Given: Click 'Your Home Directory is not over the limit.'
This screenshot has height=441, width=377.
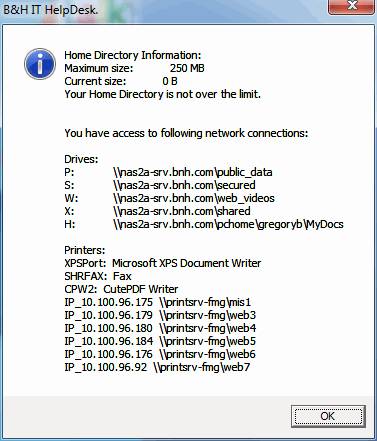Looking at the screenshot, I should [162, 94].
